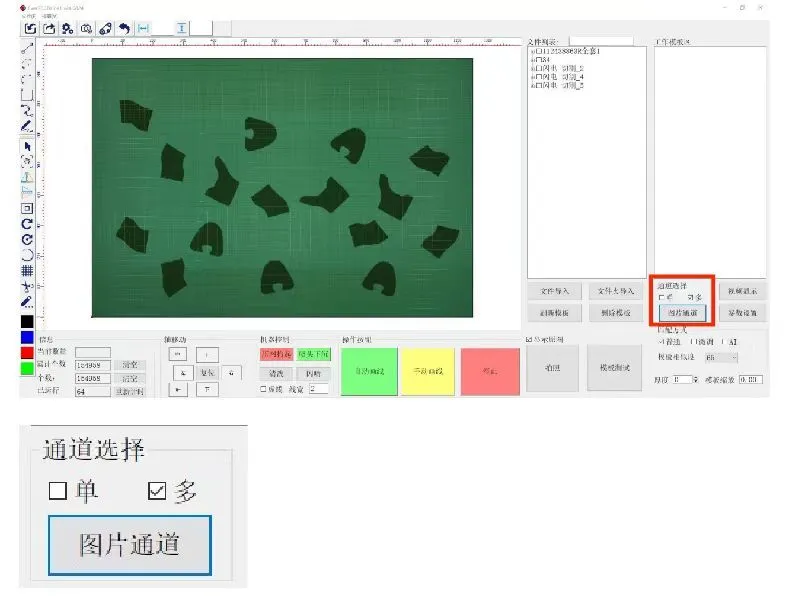790x596 pixels.
Task: Click the large green operation button
Action: coord(369,371)
